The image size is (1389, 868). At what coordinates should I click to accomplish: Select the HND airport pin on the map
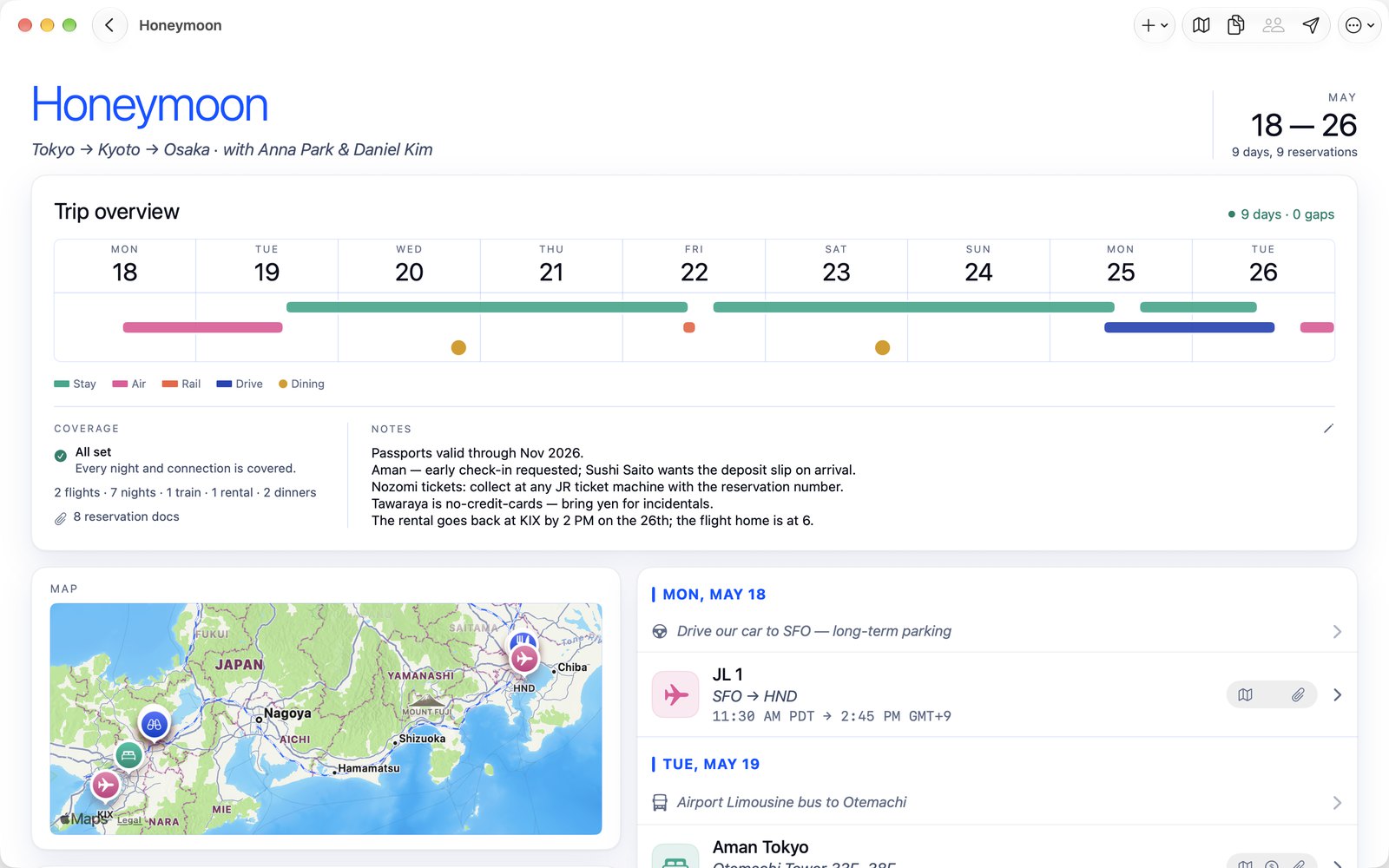524,659
